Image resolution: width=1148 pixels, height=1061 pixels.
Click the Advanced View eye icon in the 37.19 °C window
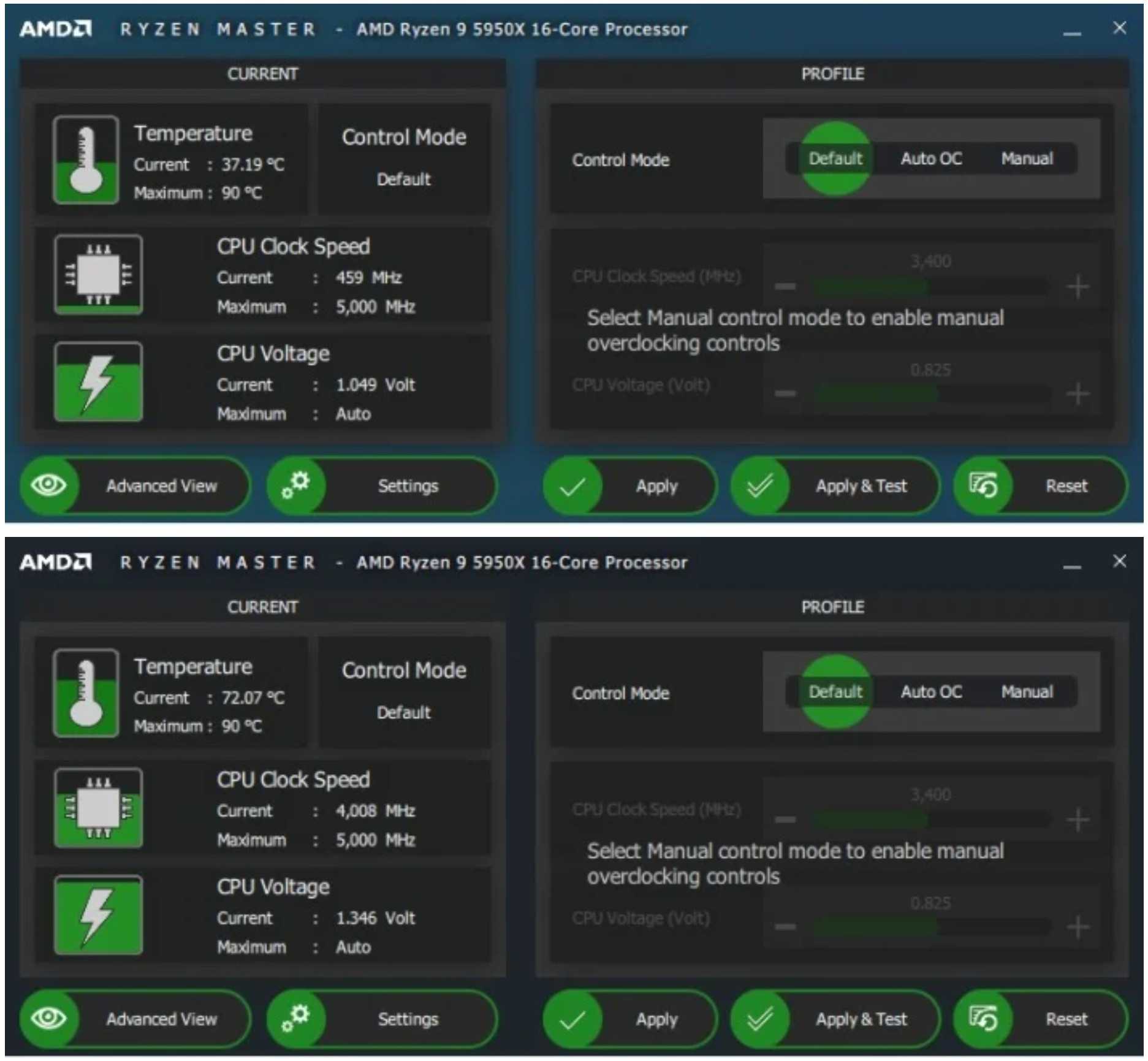click(x=49, y=485)
